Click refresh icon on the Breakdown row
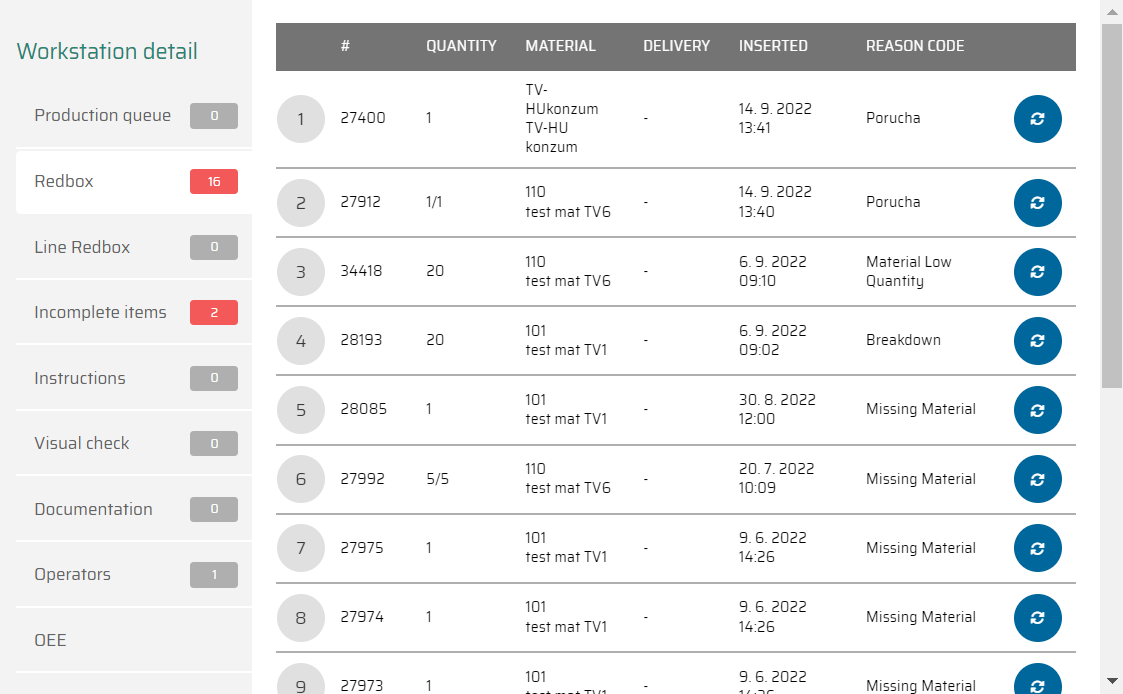1123x694 pixels. pyautogui.click(x=1037, y=341)
